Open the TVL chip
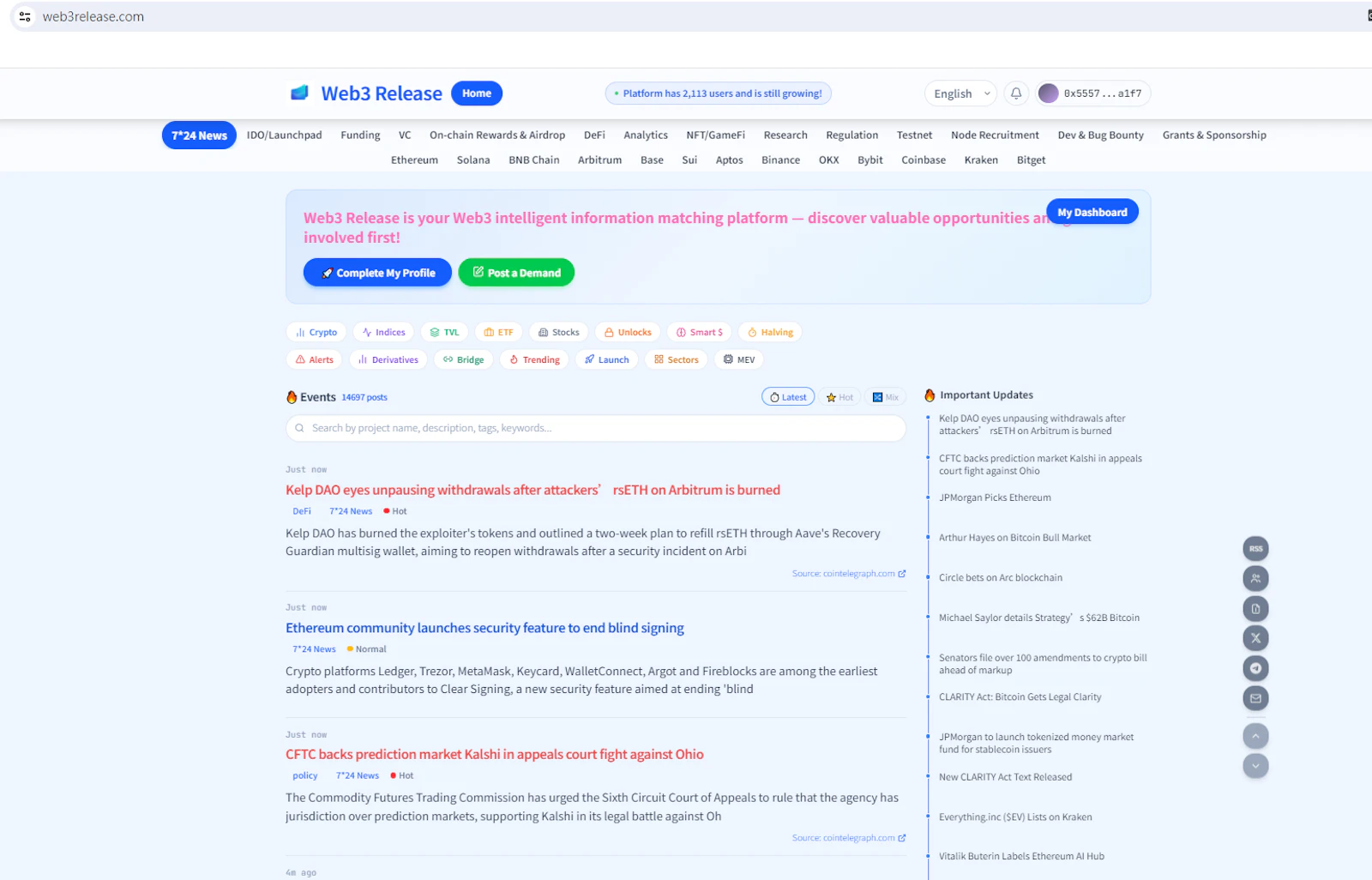This screenshot has width=1372, height=880. click(x=444, y=332)
